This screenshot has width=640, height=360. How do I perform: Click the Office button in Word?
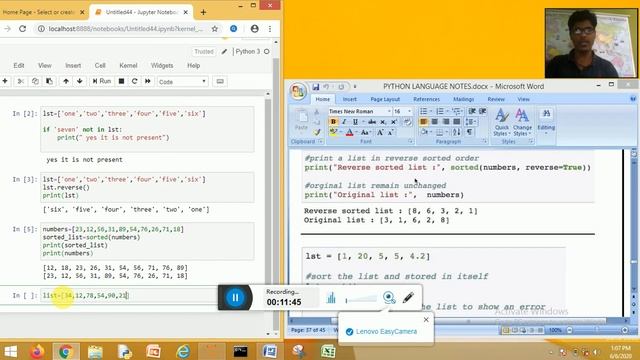point(298,91)
